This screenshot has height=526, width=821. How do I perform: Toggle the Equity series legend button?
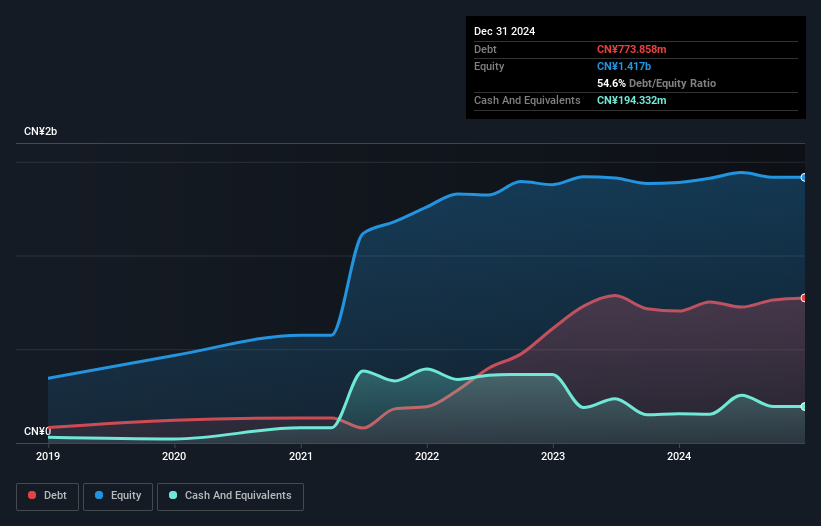tap(118, 496)
